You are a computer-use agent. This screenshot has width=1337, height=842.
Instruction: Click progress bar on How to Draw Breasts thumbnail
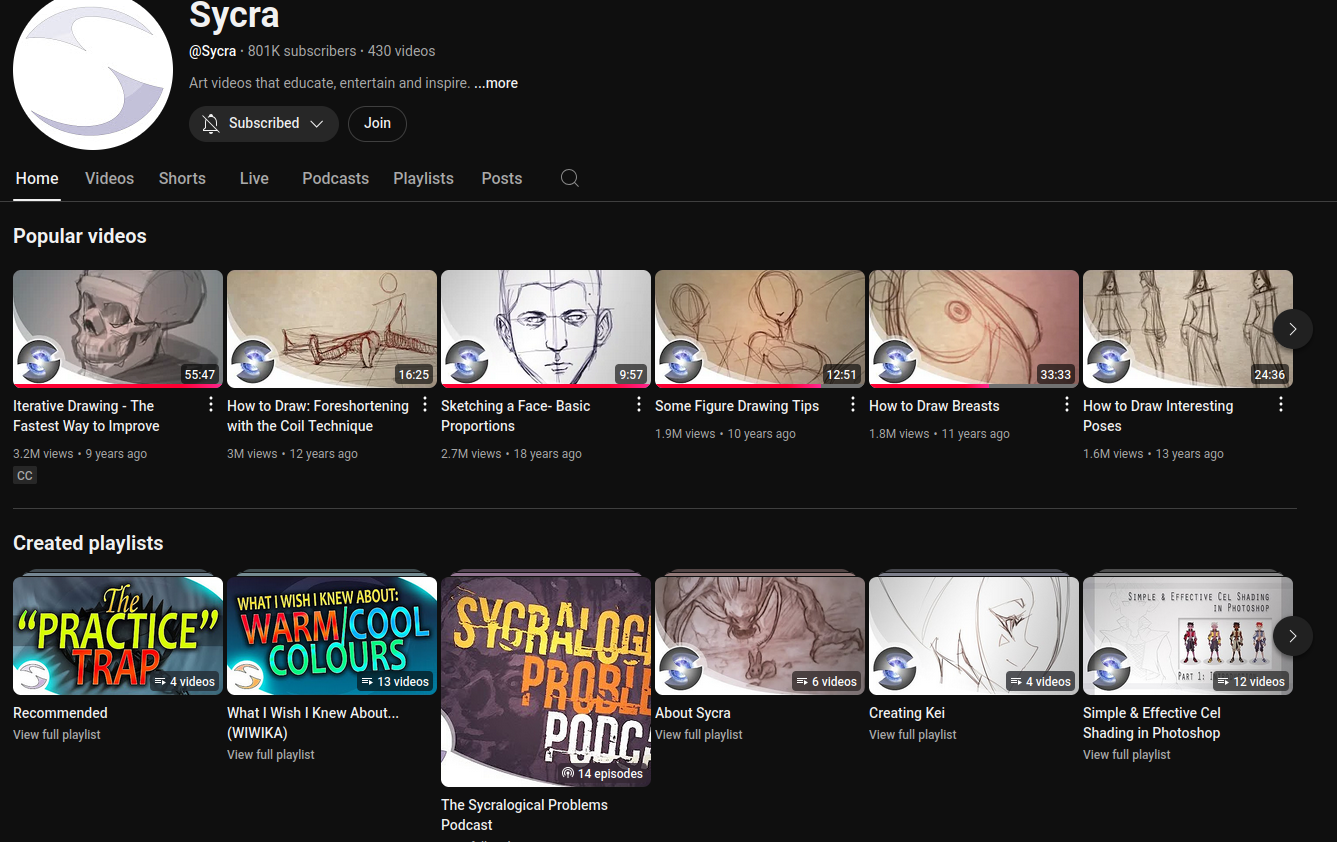pos(974,385)
